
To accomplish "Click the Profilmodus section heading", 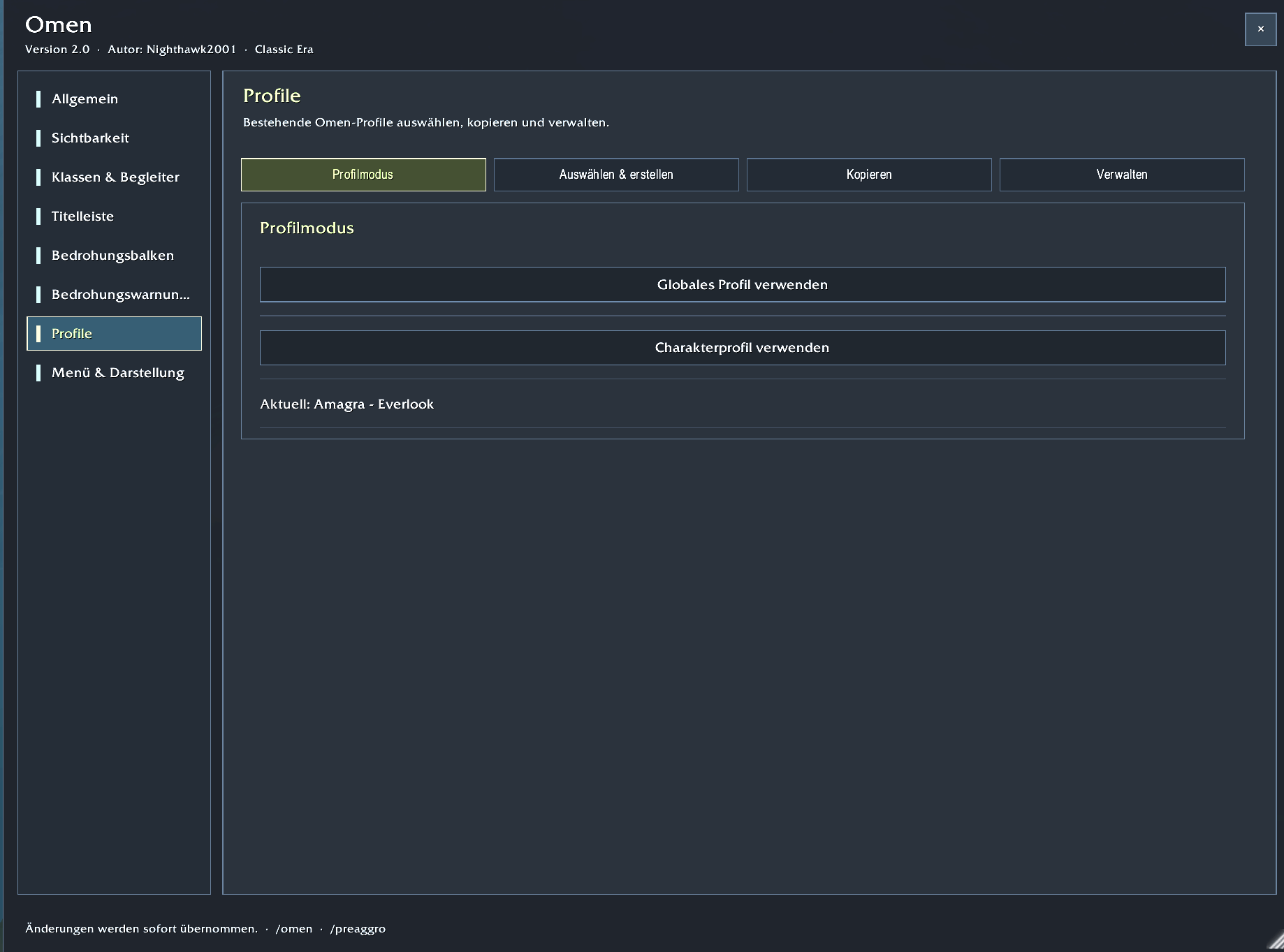I will click(x=307, y=228).
